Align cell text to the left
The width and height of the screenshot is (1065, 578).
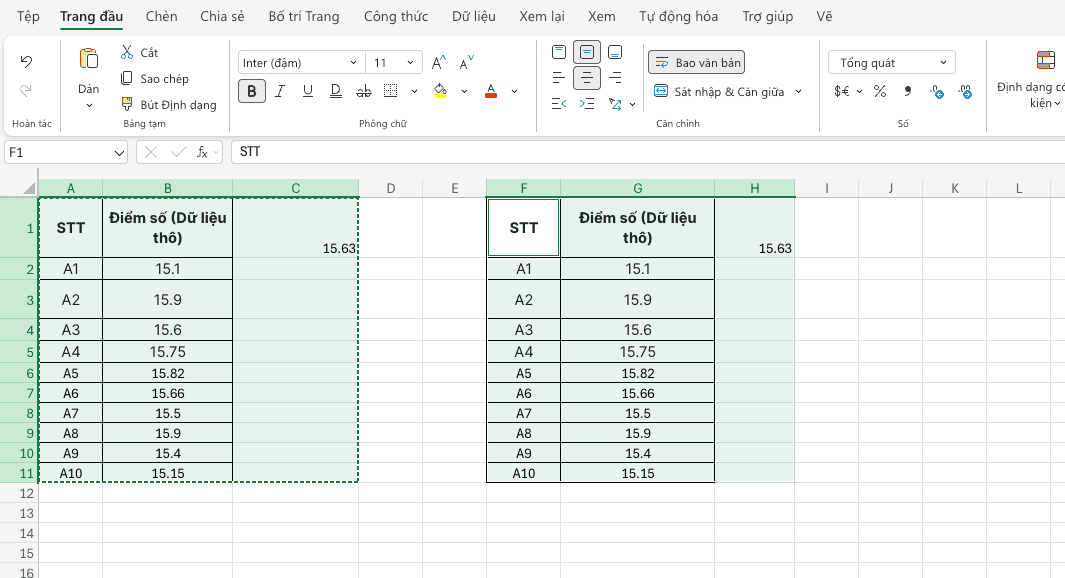[x=559, y=78]
